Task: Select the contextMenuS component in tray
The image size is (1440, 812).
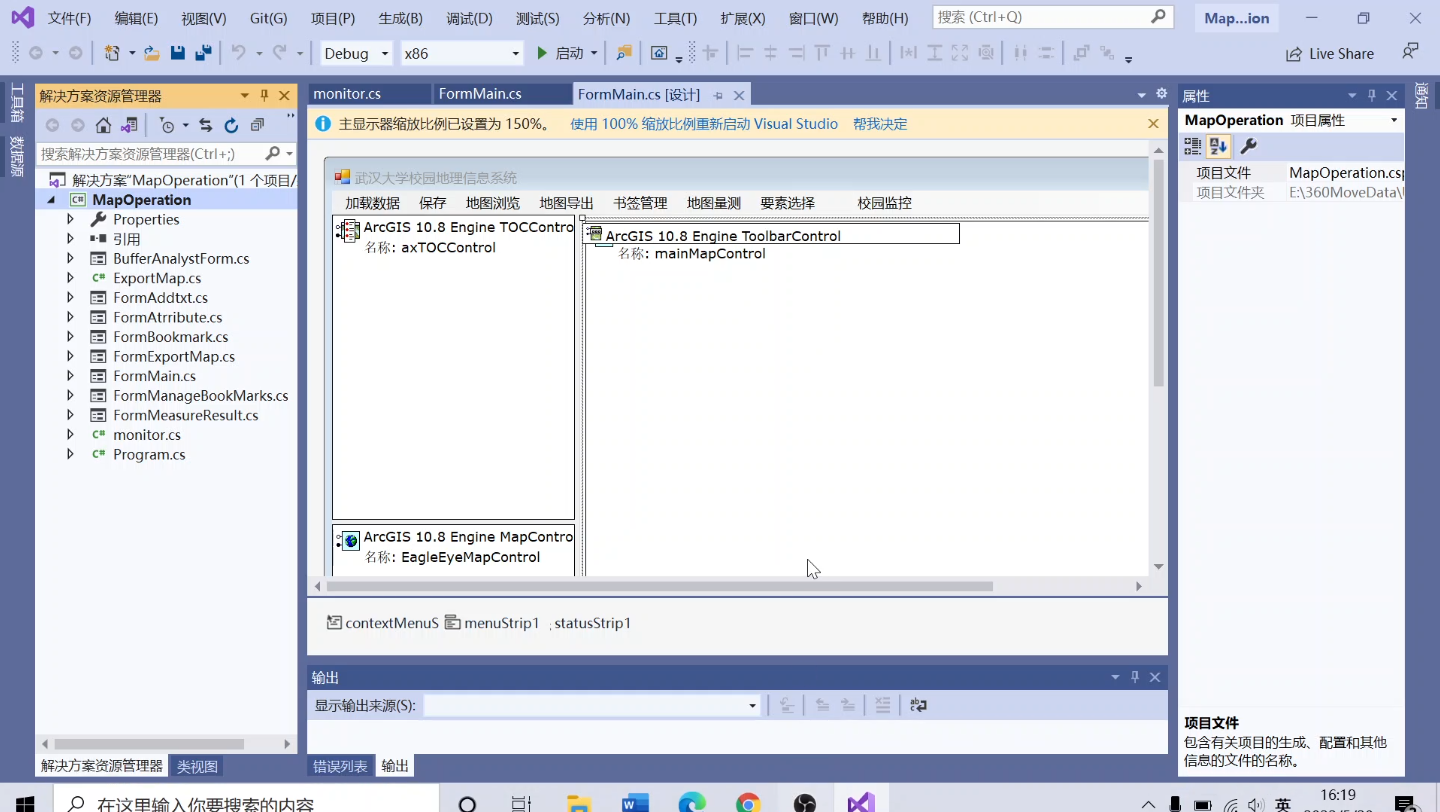Action: tap(383, 623)
